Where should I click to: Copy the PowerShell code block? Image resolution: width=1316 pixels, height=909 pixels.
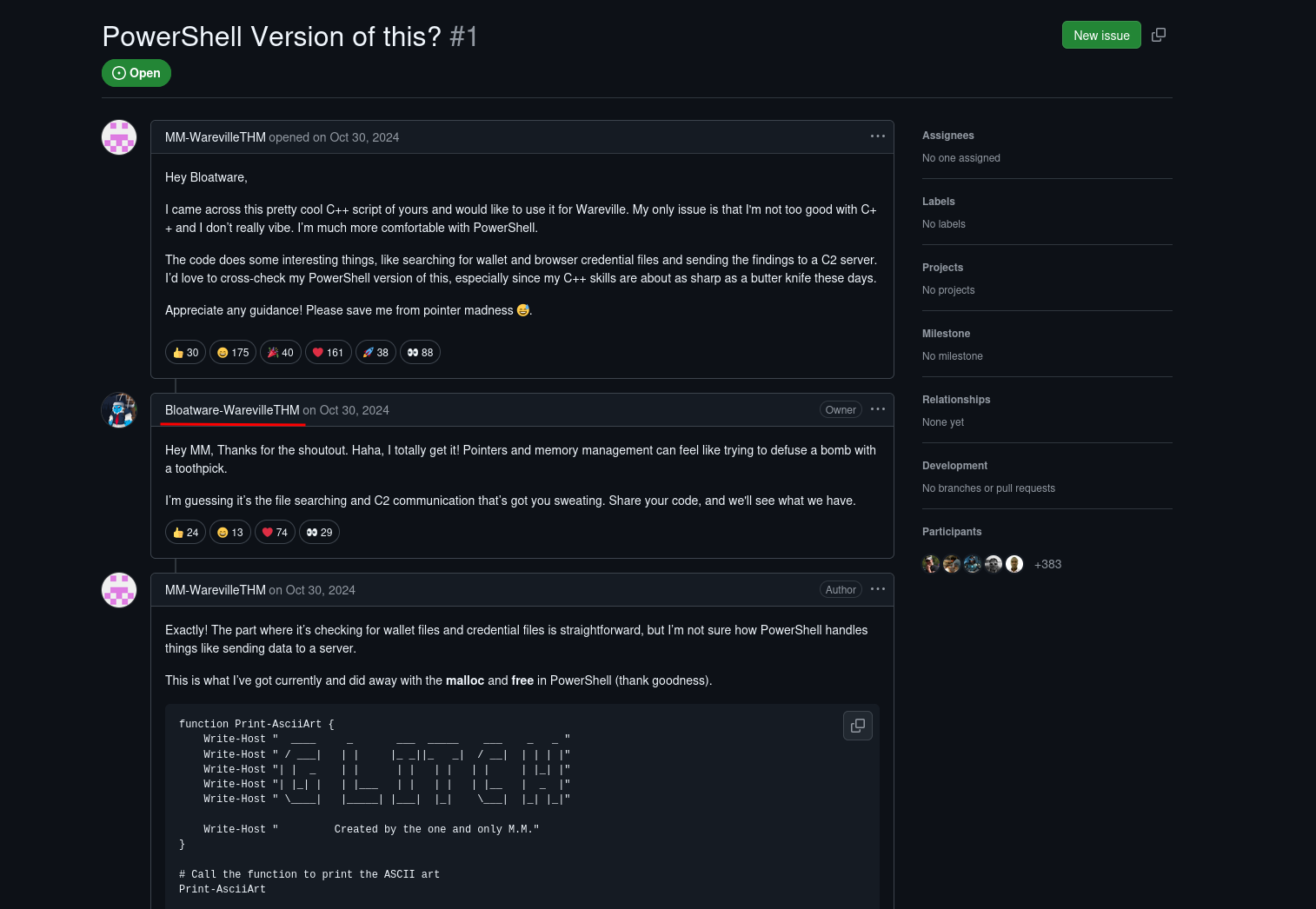(858, 726)
